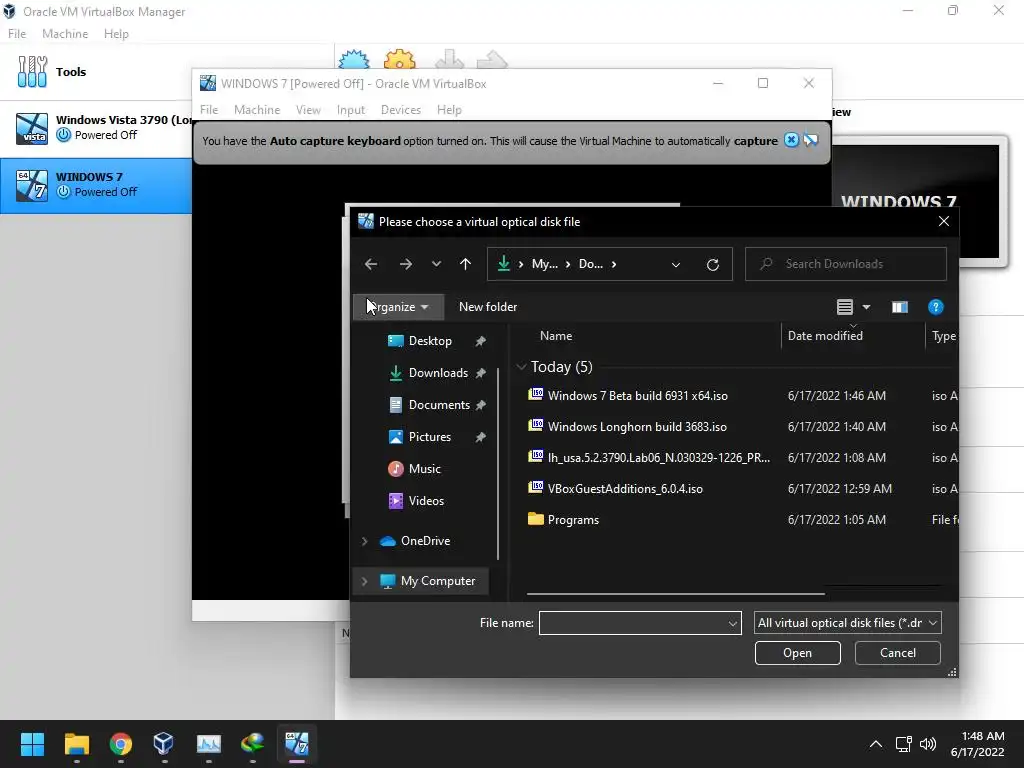1024x768 pixels.
Task: Select Downloads in navigation pane
Action: [438, 373]
